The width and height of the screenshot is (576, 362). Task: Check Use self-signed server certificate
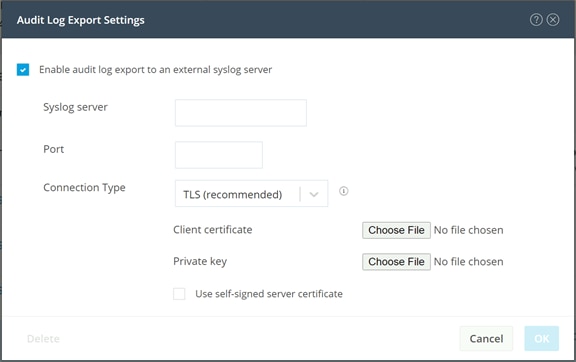179,294
